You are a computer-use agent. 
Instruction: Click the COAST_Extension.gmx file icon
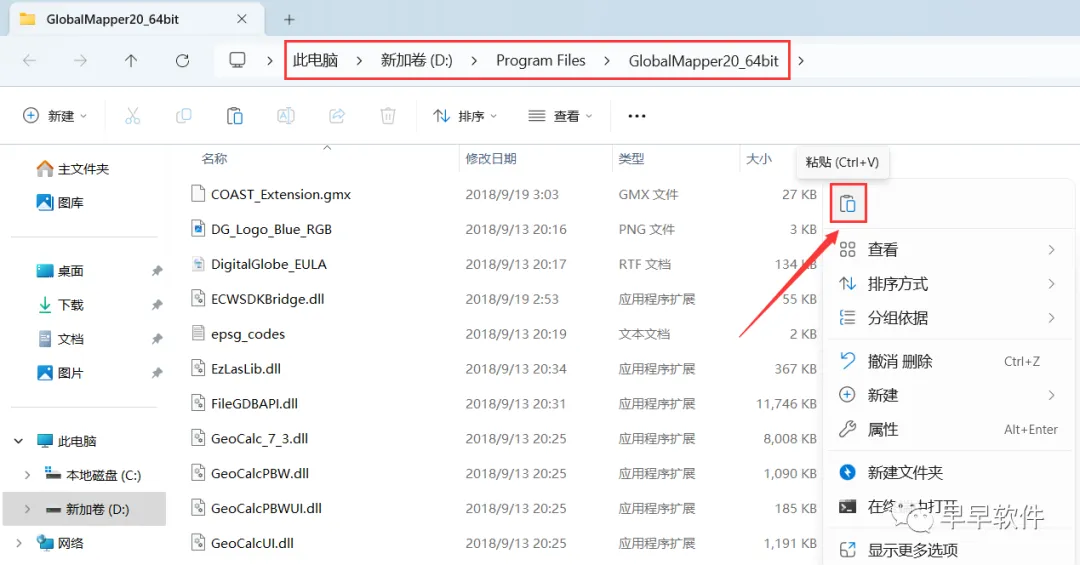pyautogui.click(x=198, y=194)
